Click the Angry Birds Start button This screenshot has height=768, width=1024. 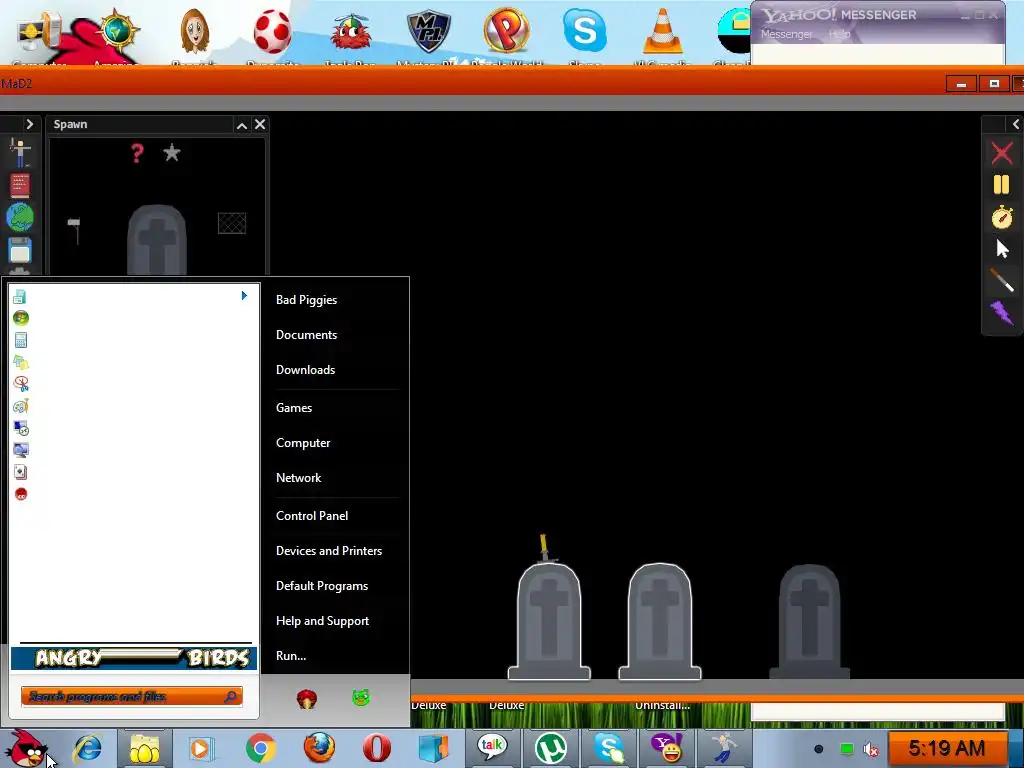click(26, 748)
